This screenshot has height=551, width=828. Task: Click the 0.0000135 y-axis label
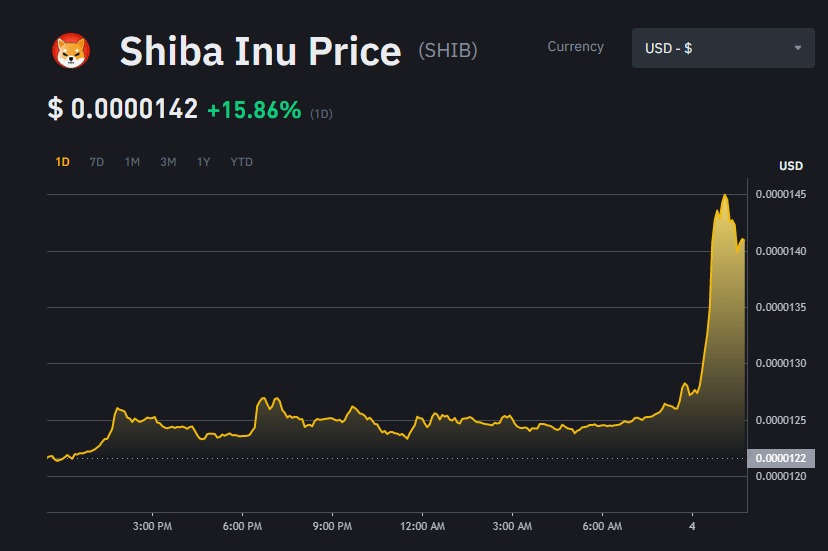[x=780, y=307]
